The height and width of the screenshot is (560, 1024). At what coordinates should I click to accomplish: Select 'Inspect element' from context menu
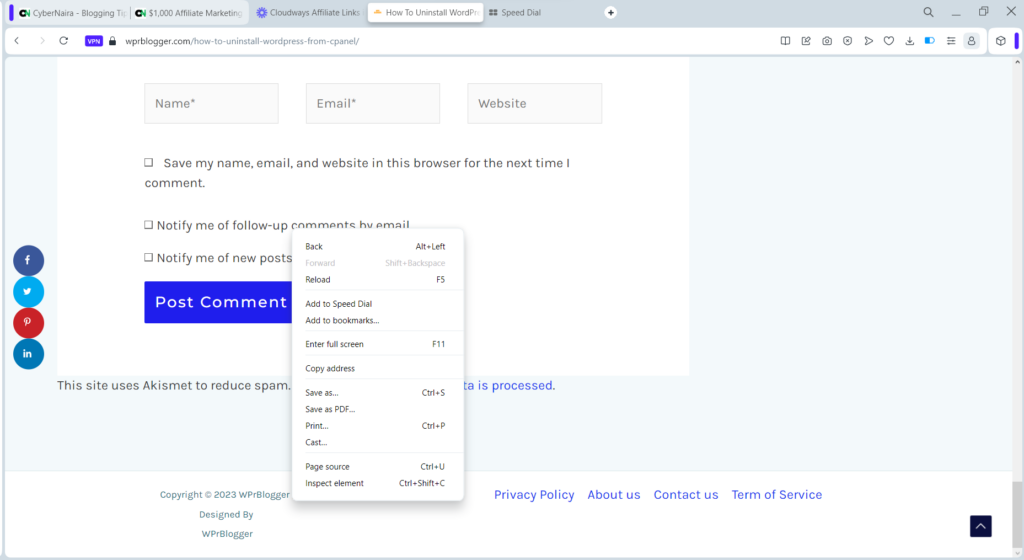[334, 483]
